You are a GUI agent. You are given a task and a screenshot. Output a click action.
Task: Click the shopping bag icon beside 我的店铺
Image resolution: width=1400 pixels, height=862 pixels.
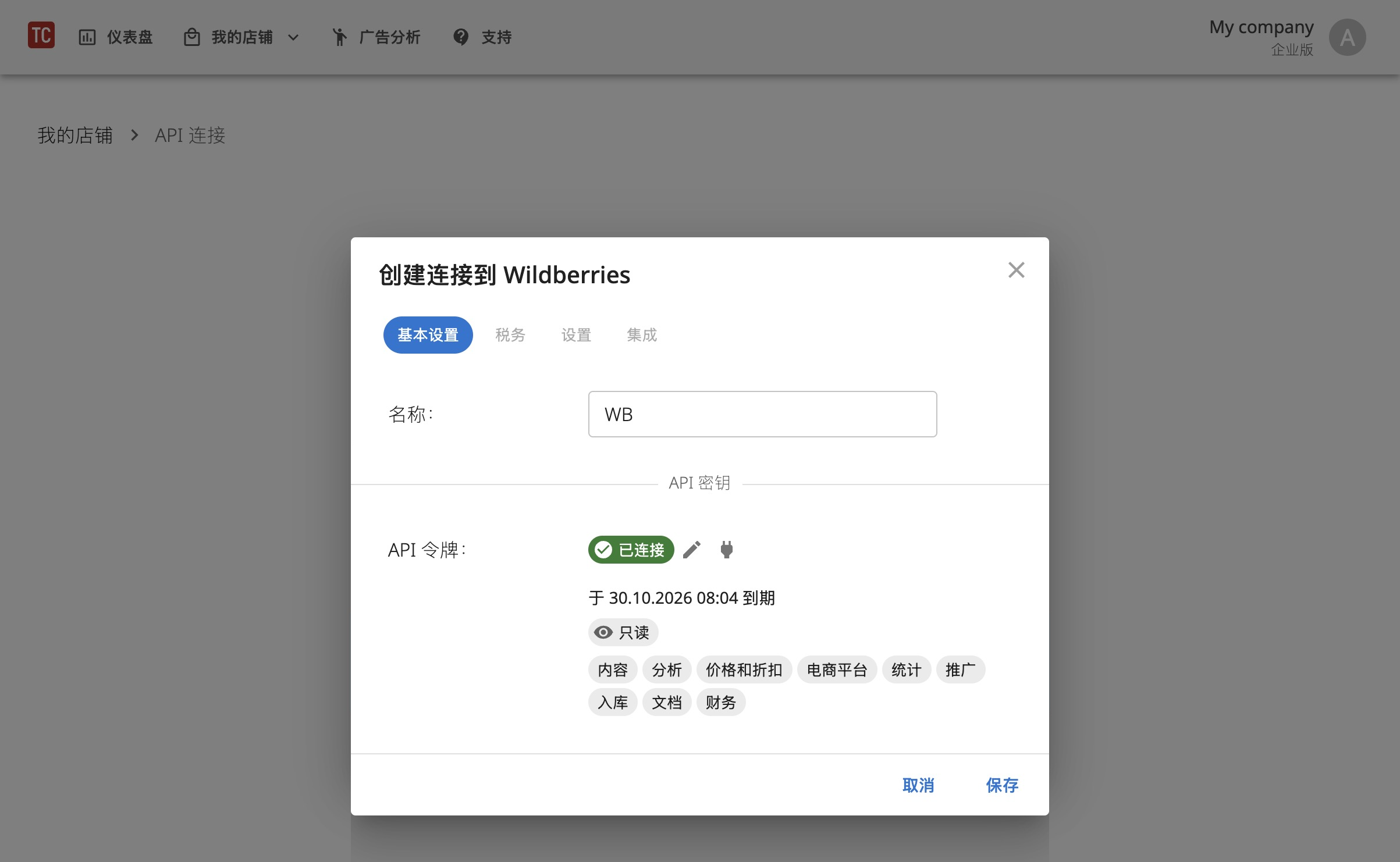[192, 38]
